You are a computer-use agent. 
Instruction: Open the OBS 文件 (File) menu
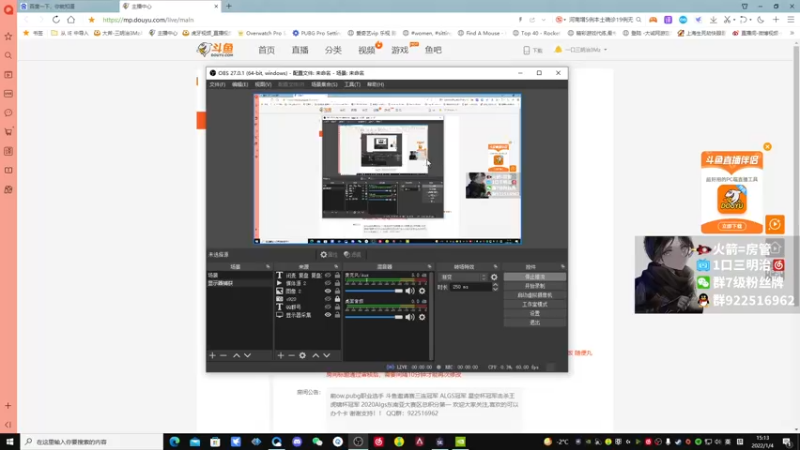pos(217,84)
